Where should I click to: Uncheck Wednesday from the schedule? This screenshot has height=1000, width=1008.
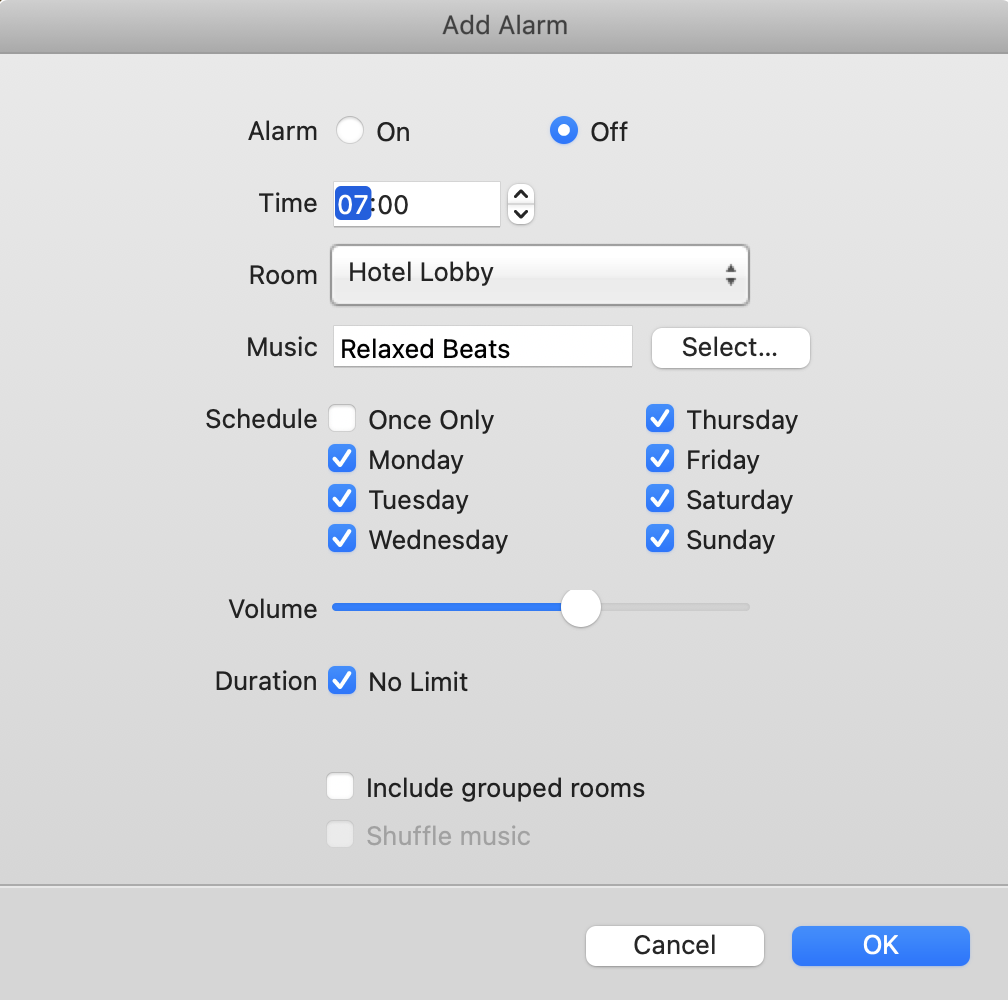342,539
